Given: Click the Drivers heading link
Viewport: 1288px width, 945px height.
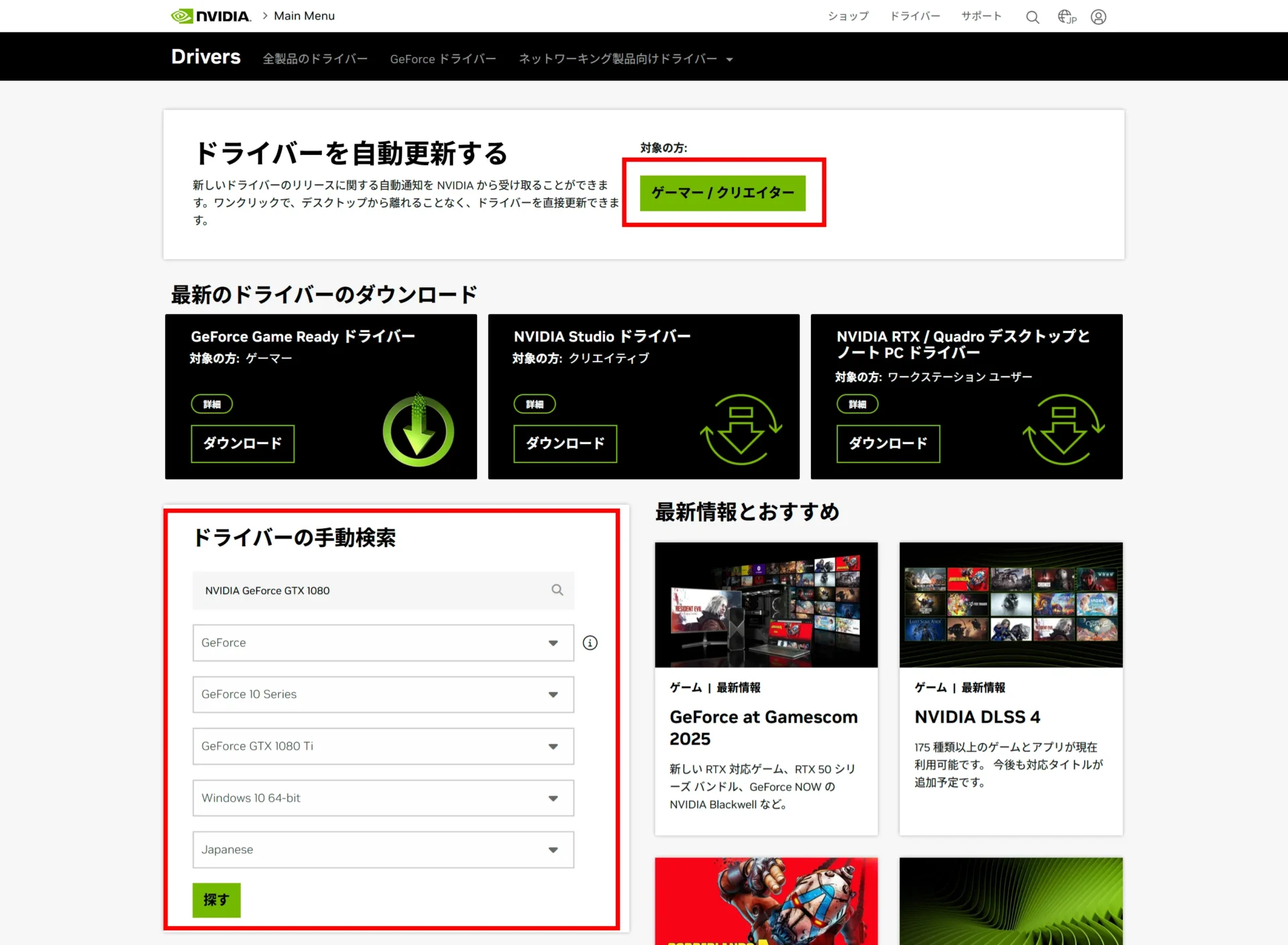Looking at the screenshot, I should [205, 57].
